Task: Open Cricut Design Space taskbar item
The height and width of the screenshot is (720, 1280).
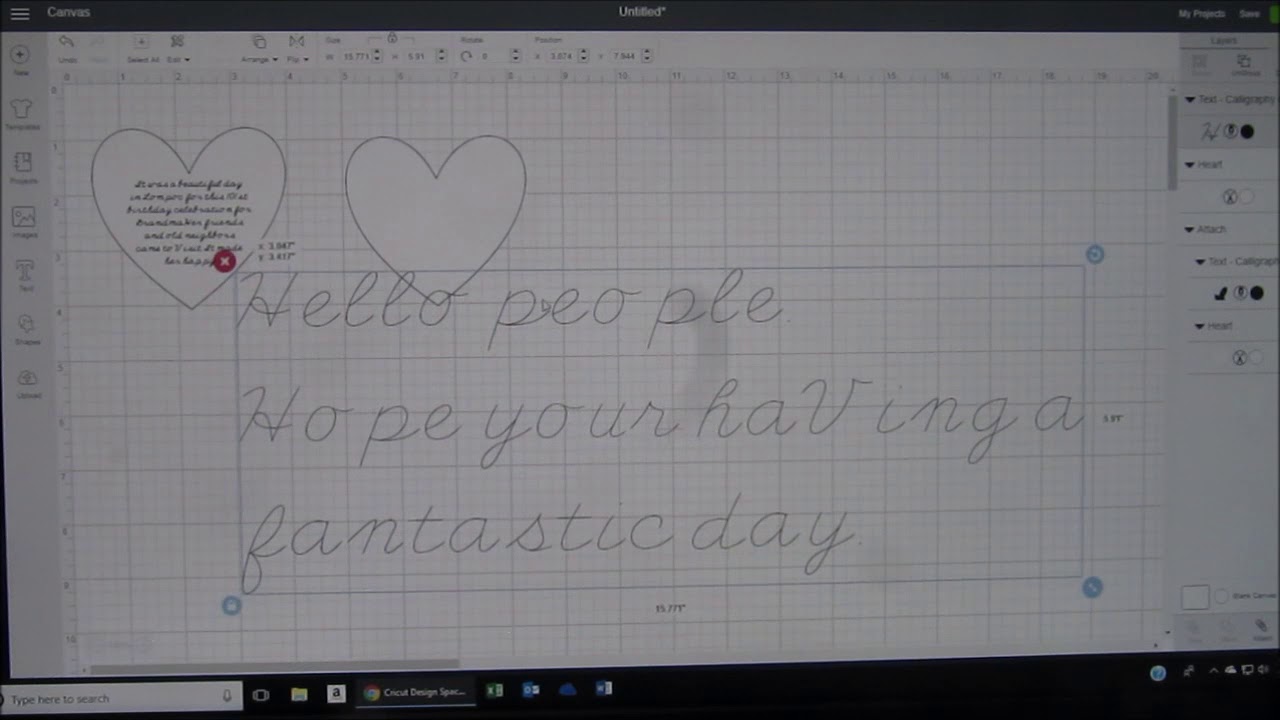Action: [414, 692]
